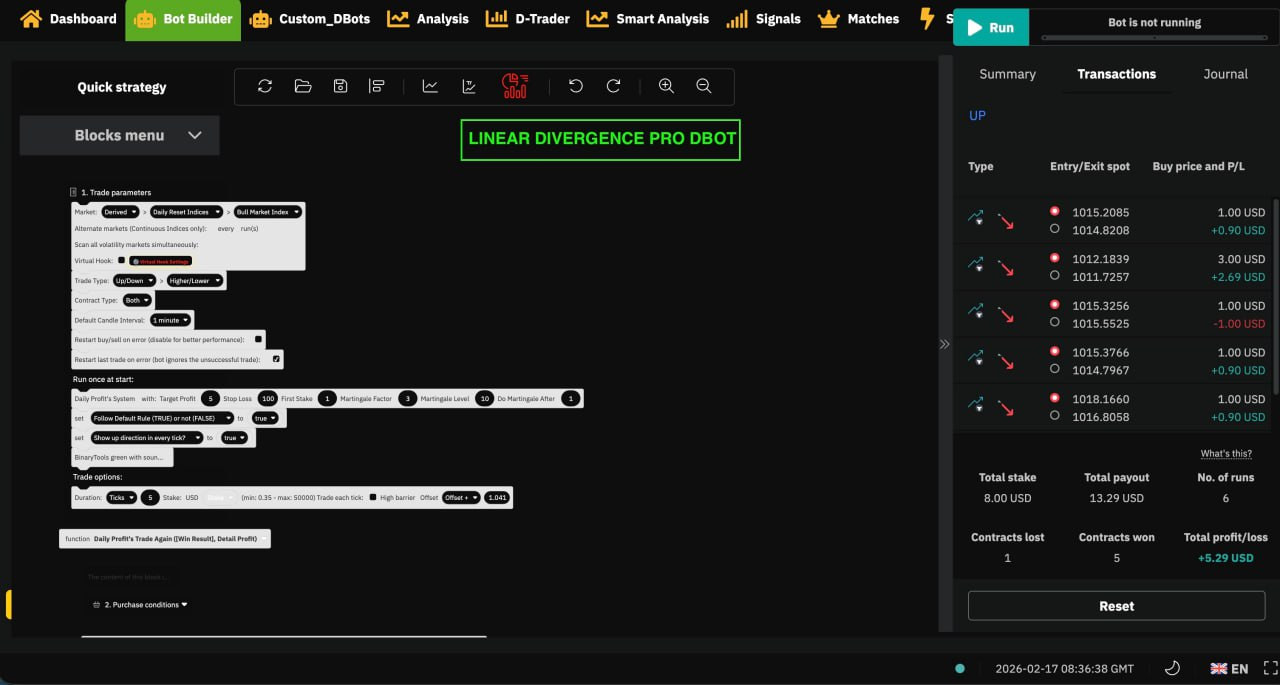Toggle the Virtual Hook checkbox
1280x685 pixels.
pos(122,260)
